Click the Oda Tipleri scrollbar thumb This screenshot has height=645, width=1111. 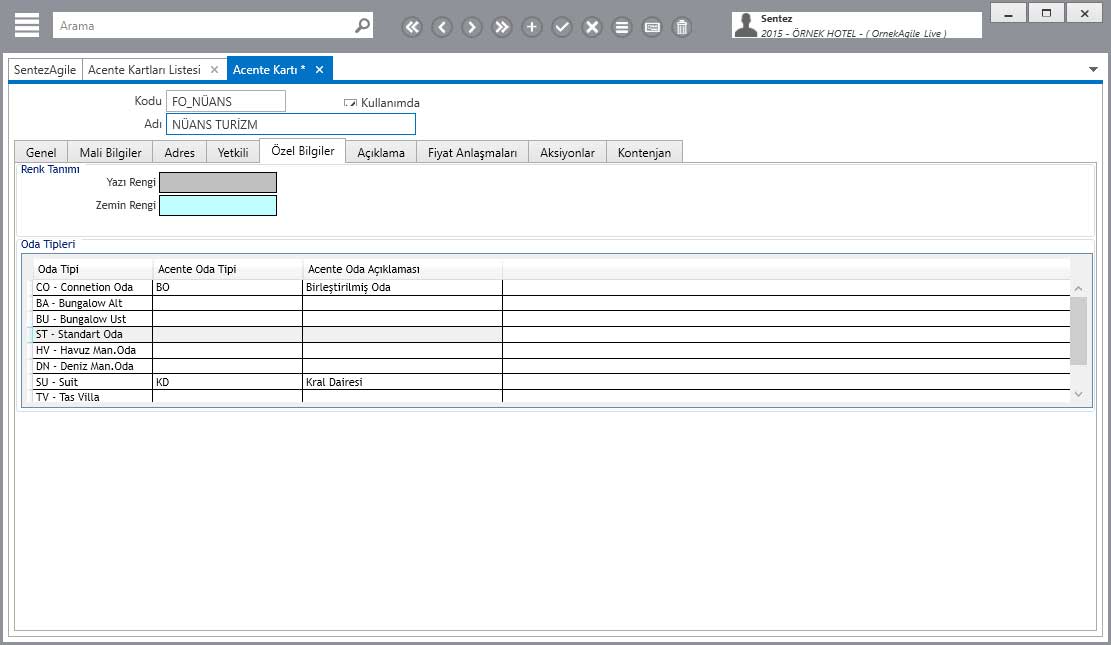[1078, 331]
